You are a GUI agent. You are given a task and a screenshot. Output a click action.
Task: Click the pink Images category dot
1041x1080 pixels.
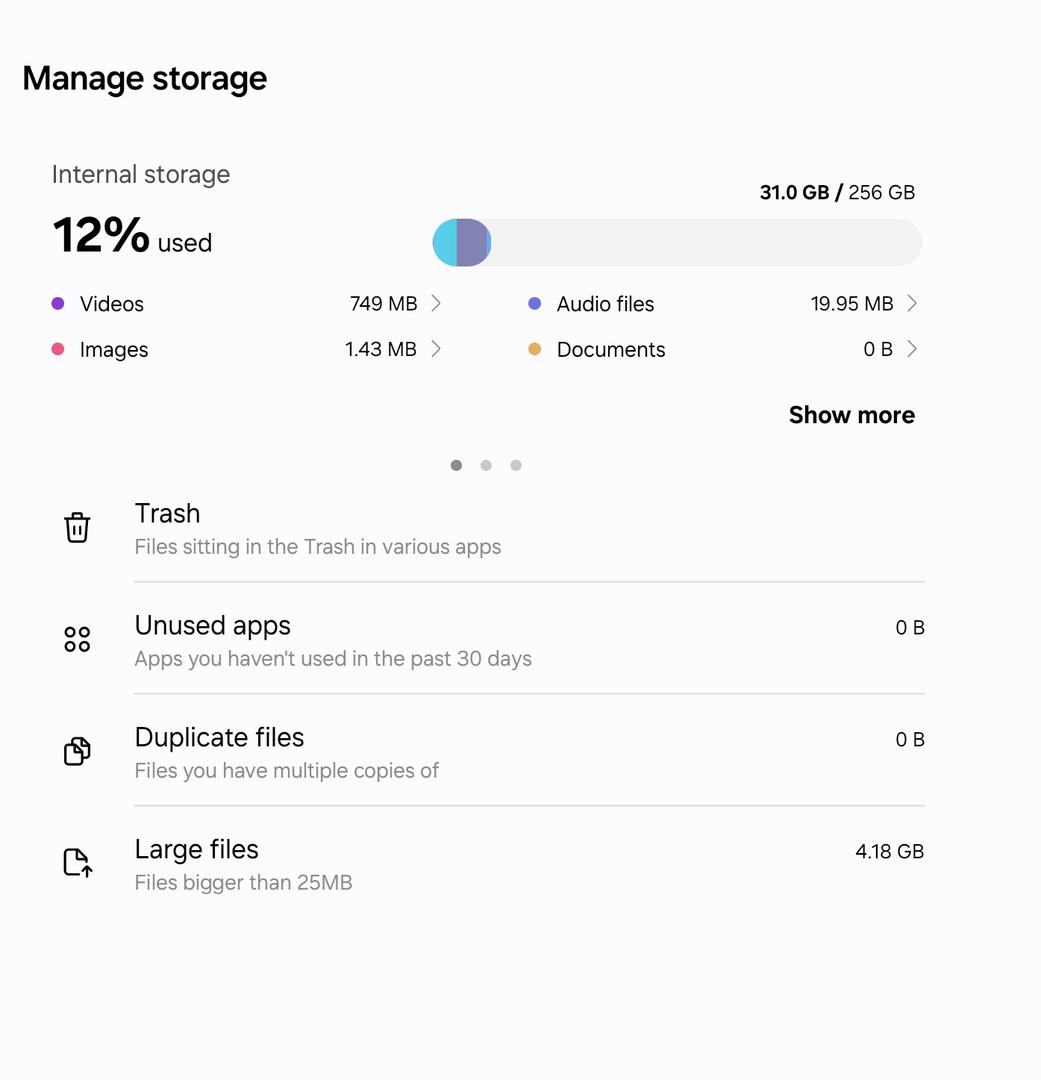click(x=58, y=349)
